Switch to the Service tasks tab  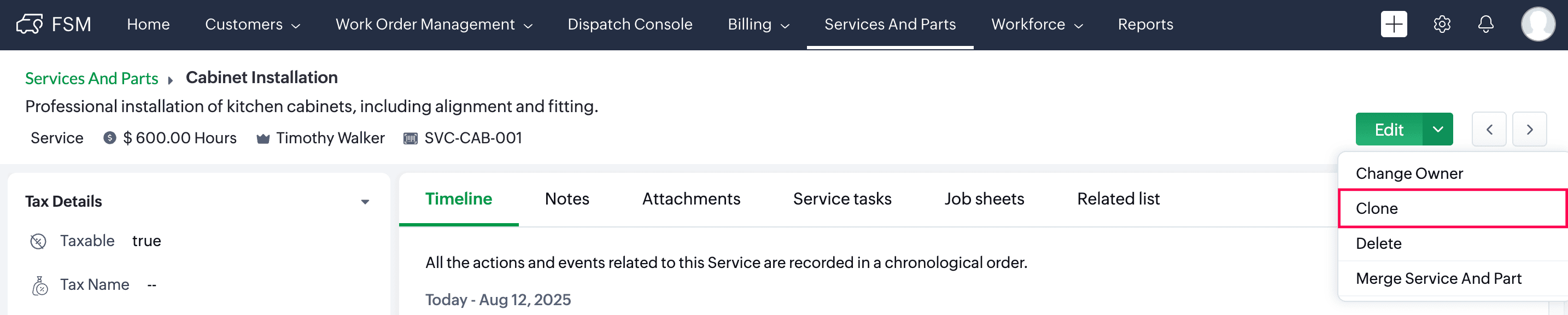tap(842, 199)
